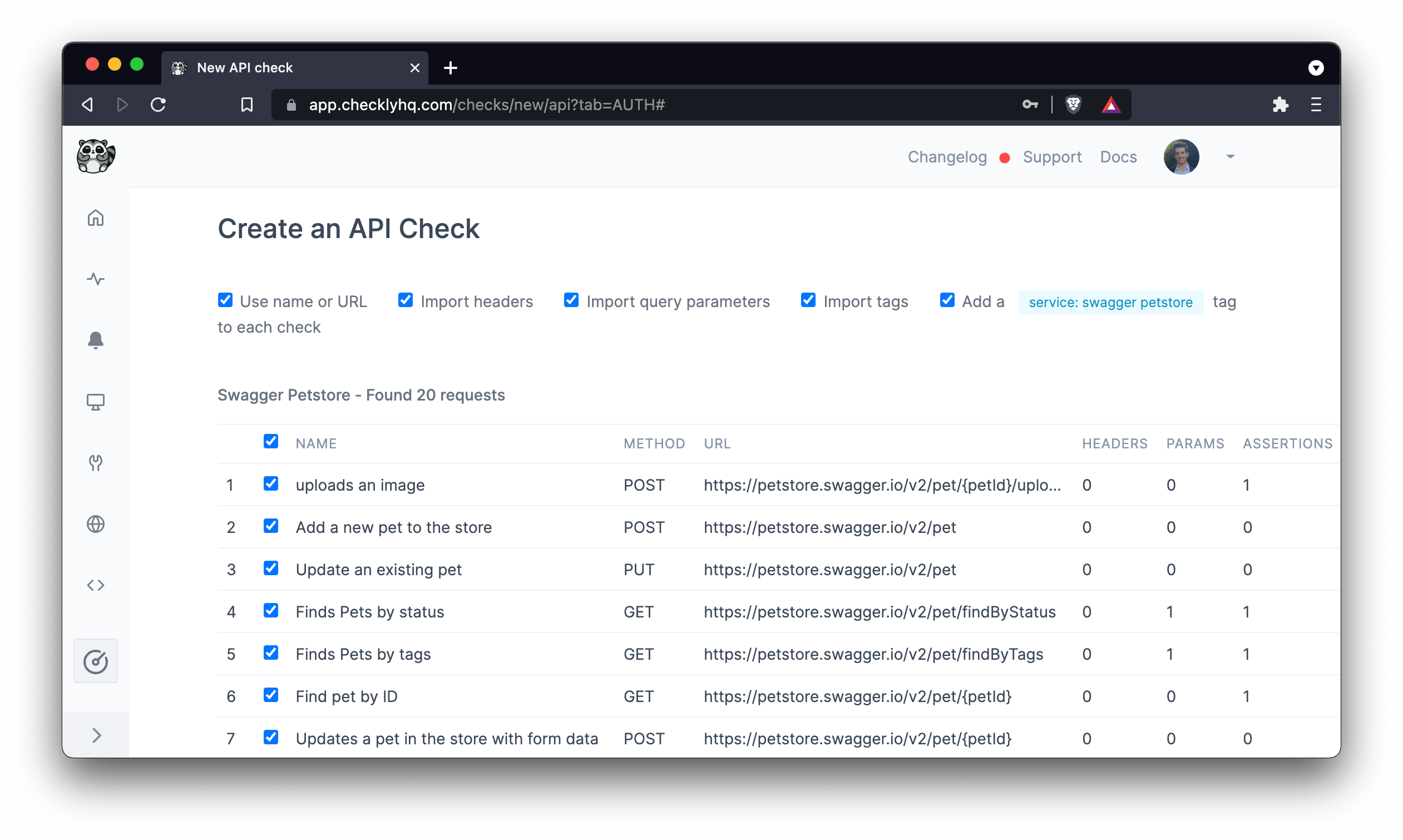
Task: Click the Support link
Action: pos(1052,157)
